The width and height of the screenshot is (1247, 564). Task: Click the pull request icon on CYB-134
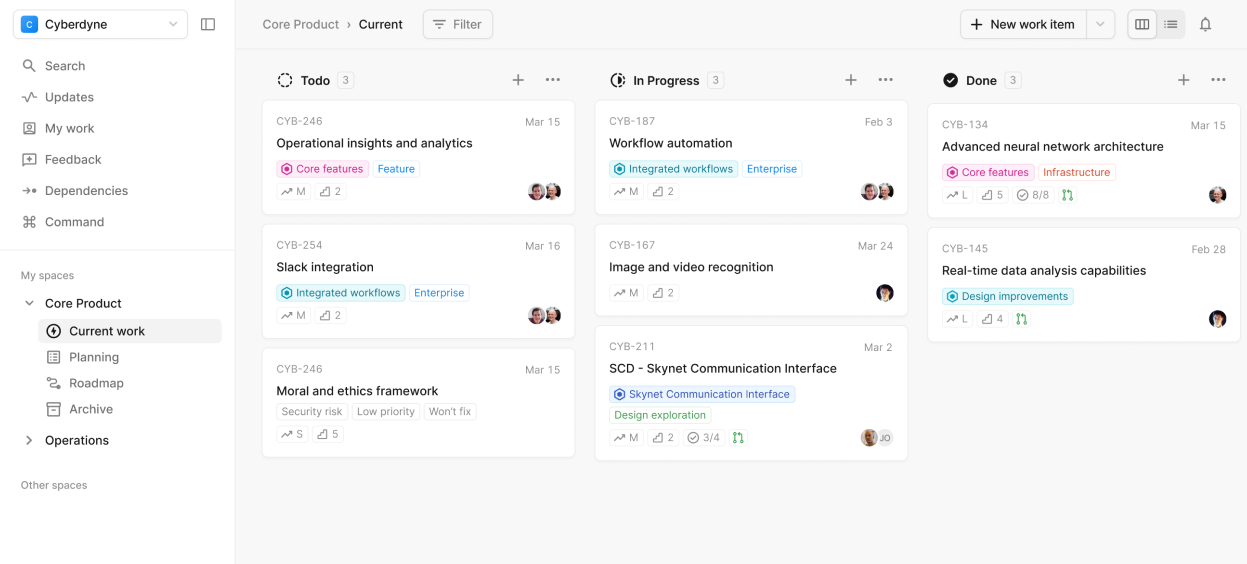point(1067,196)
